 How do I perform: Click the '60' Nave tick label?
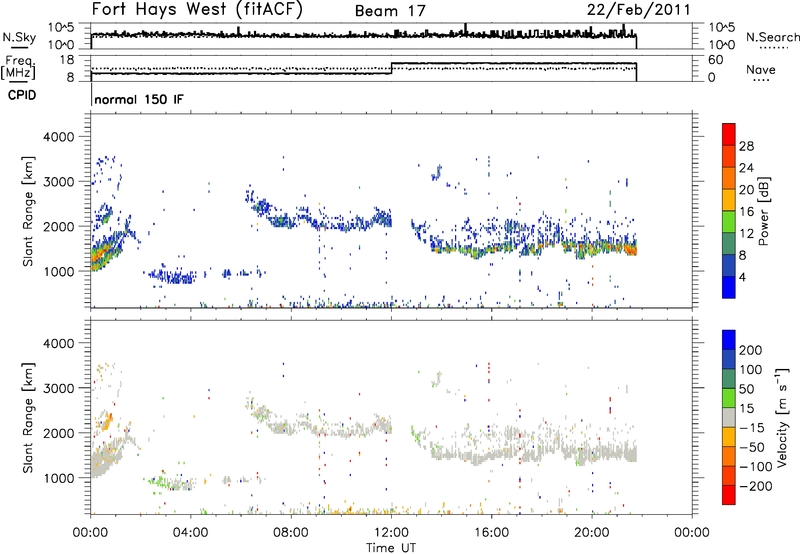(716, 60)
